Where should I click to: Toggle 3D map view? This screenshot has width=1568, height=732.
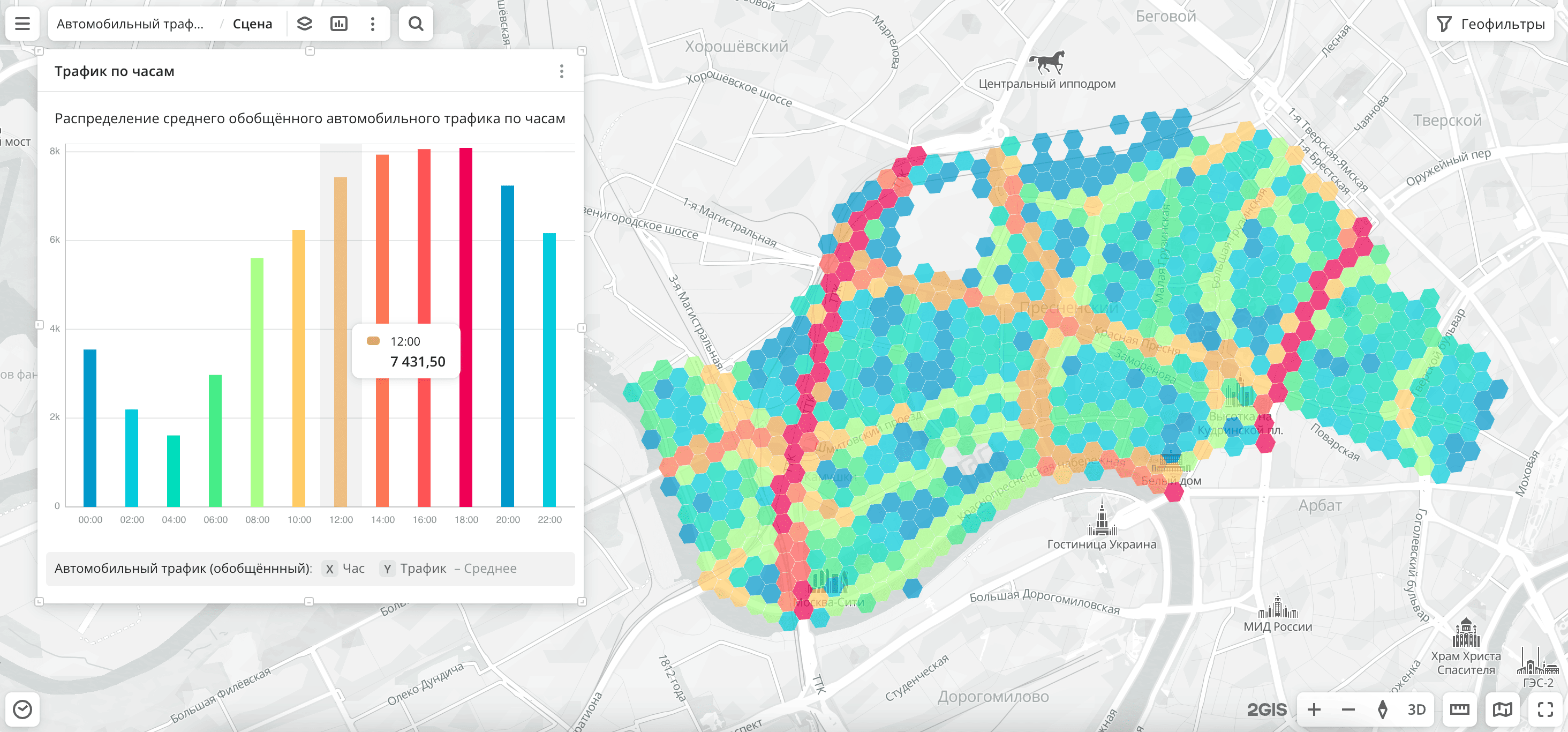pyautogui.click(x=1416, y=709)
